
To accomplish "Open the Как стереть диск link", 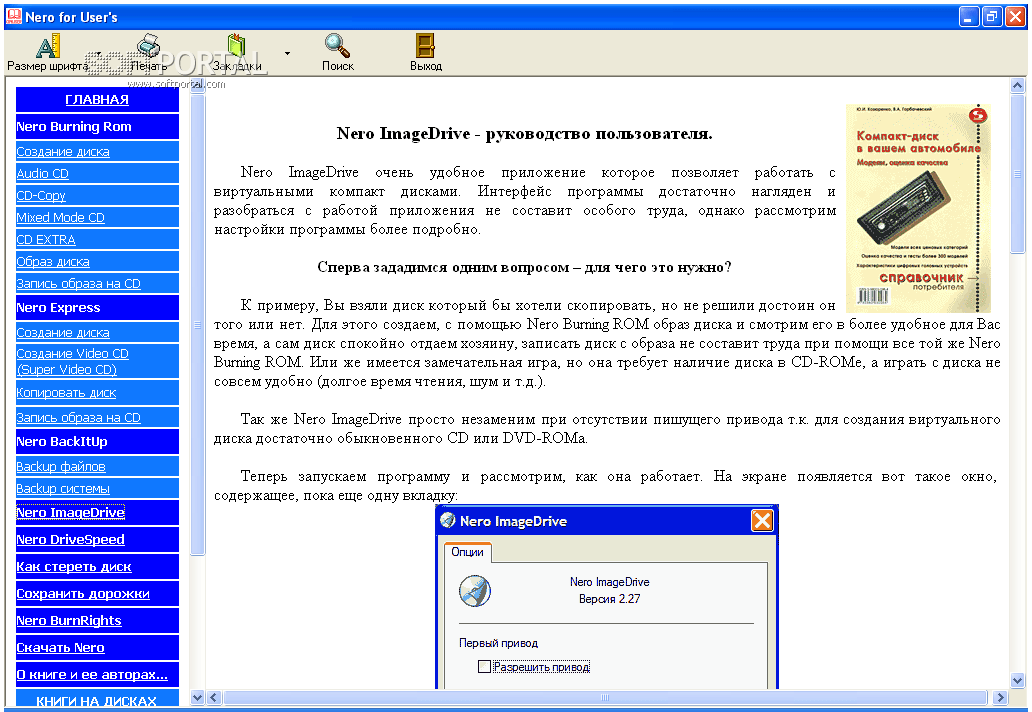I will (74, 567).
